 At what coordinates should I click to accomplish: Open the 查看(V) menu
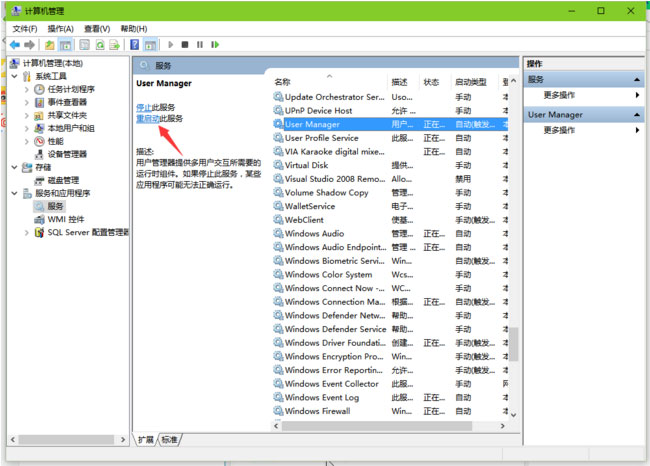[x=97, y=29]
